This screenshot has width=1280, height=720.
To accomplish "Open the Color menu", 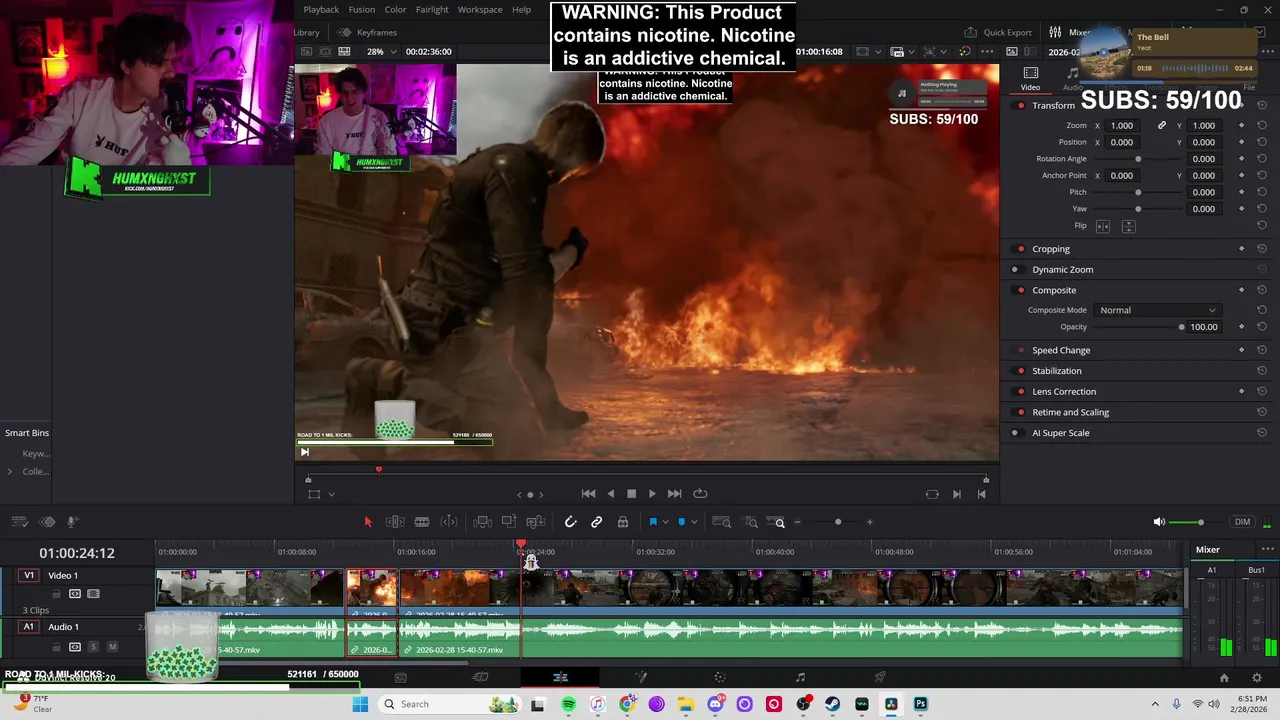I will tap(396, 9).
